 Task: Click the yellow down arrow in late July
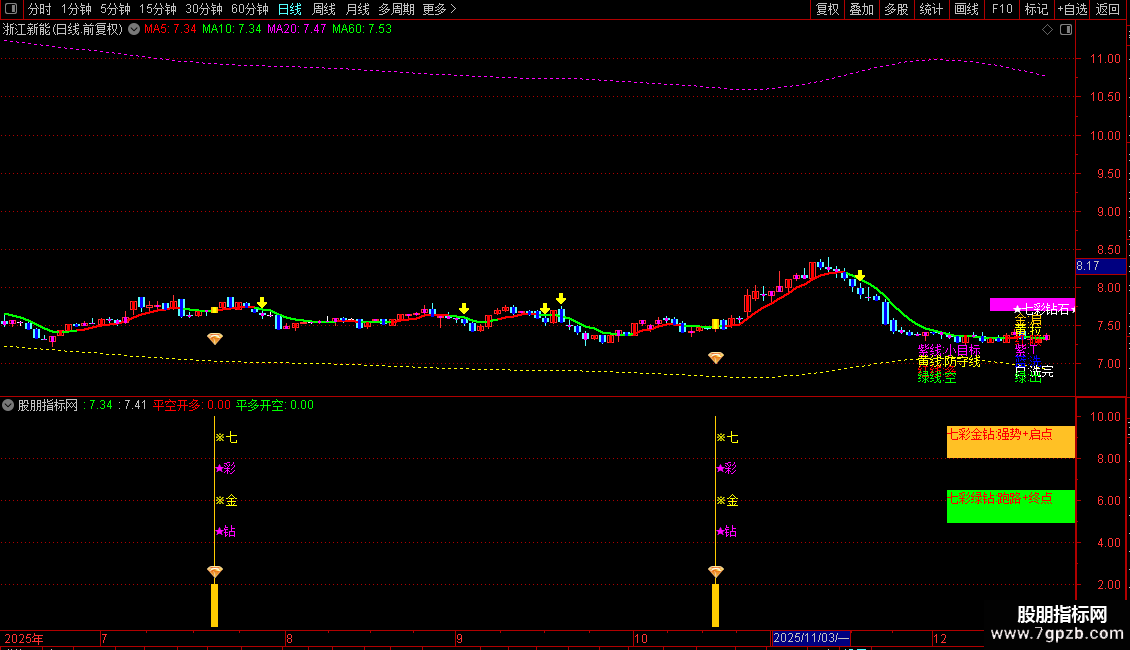click(x=262, y=303)
